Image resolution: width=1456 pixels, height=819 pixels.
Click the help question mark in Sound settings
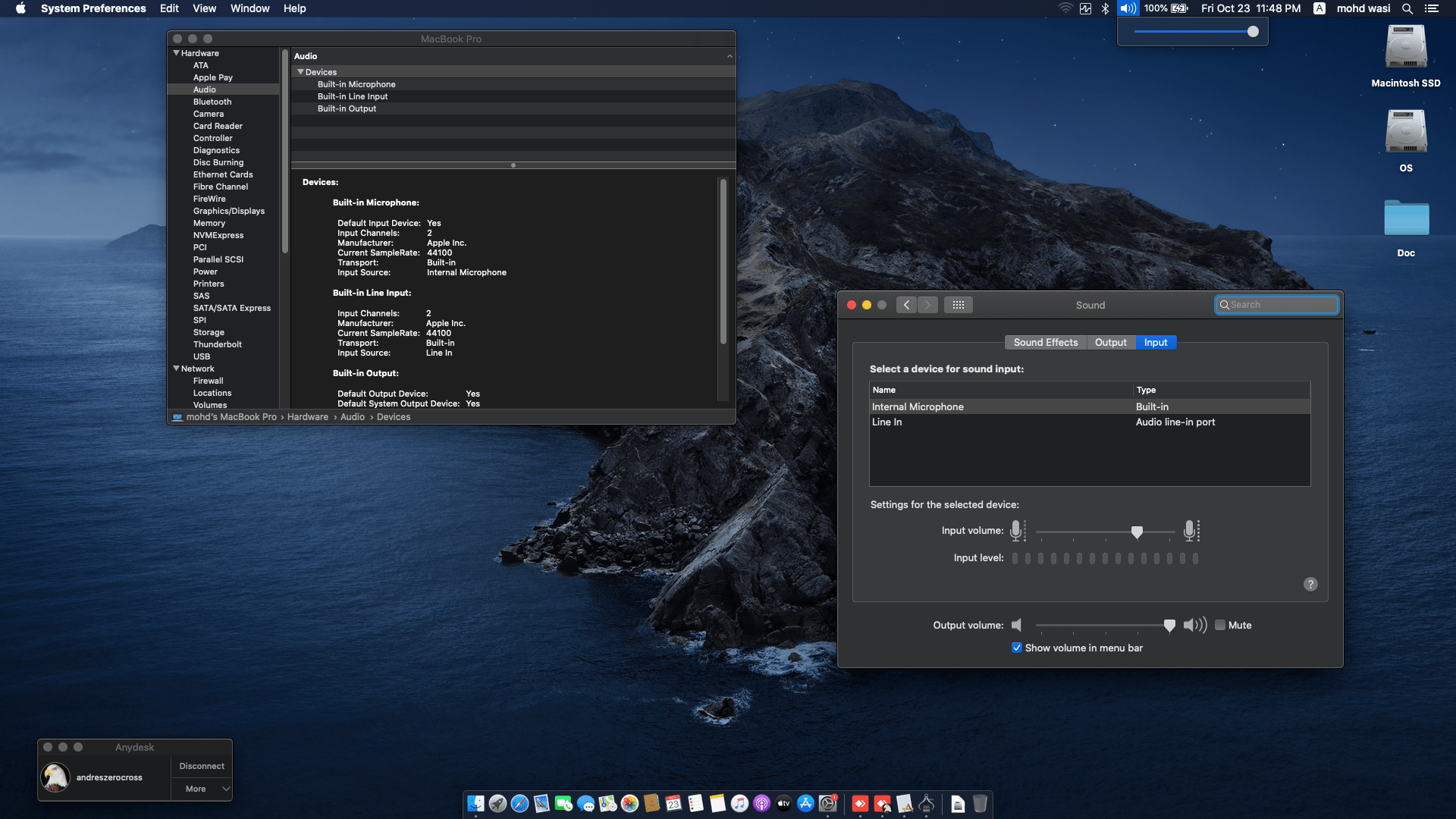pos(1310,584)
